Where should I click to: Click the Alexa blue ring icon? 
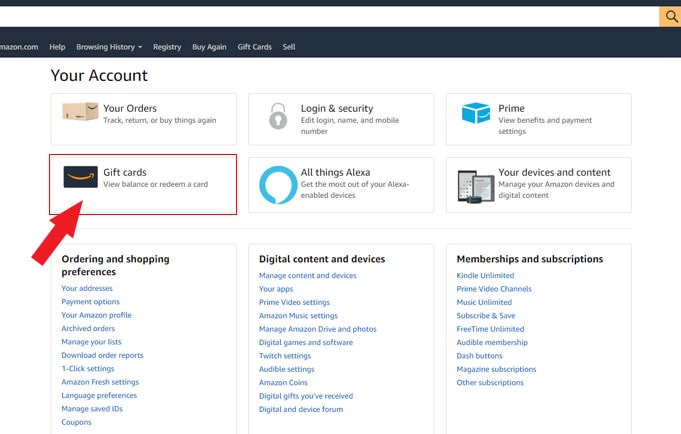277,185
